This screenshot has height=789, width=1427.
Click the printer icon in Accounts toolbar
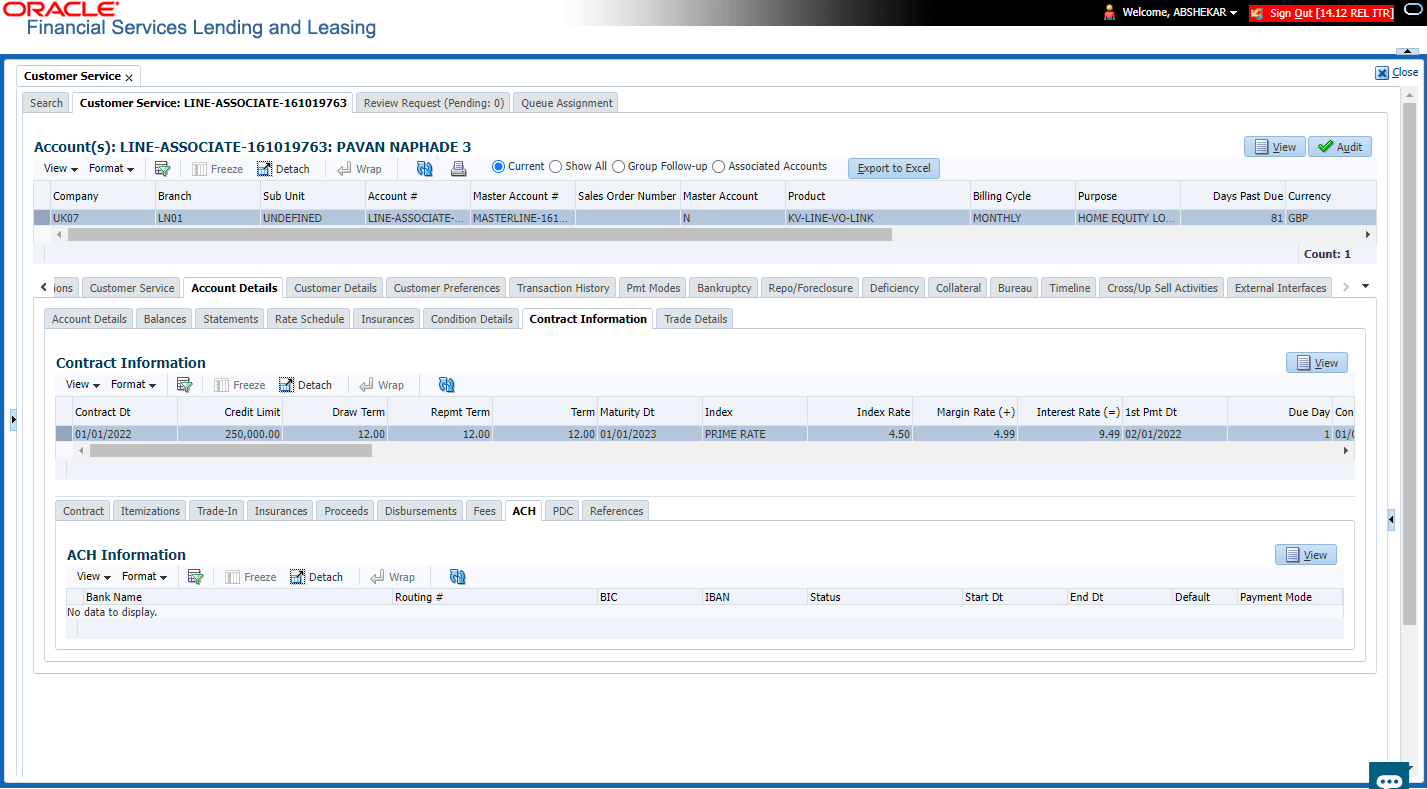click(459, 169)
